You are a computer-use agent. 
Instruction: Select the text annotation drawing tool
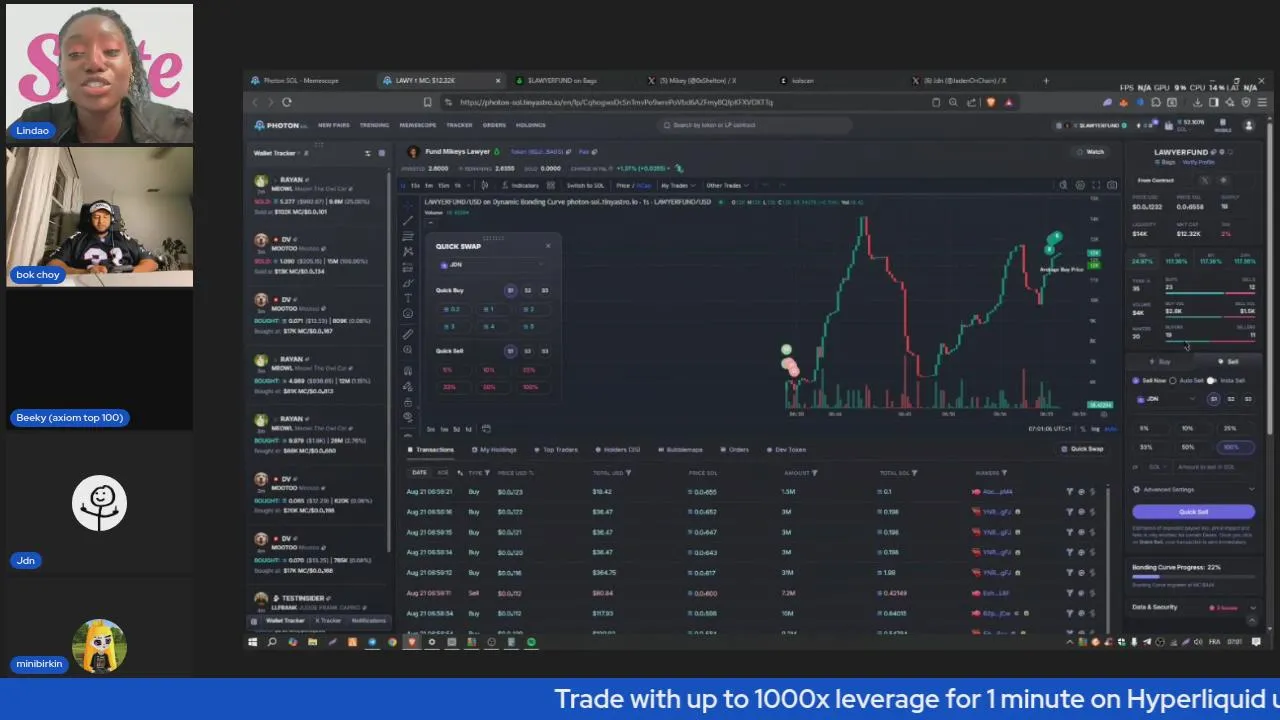click(x=408, y=298)
